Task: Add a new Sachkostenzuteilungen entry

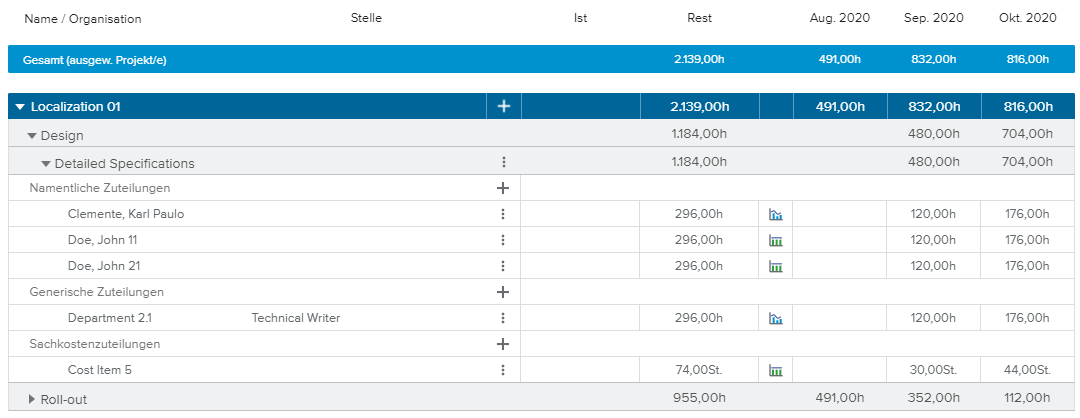Action: pos(503,344)
